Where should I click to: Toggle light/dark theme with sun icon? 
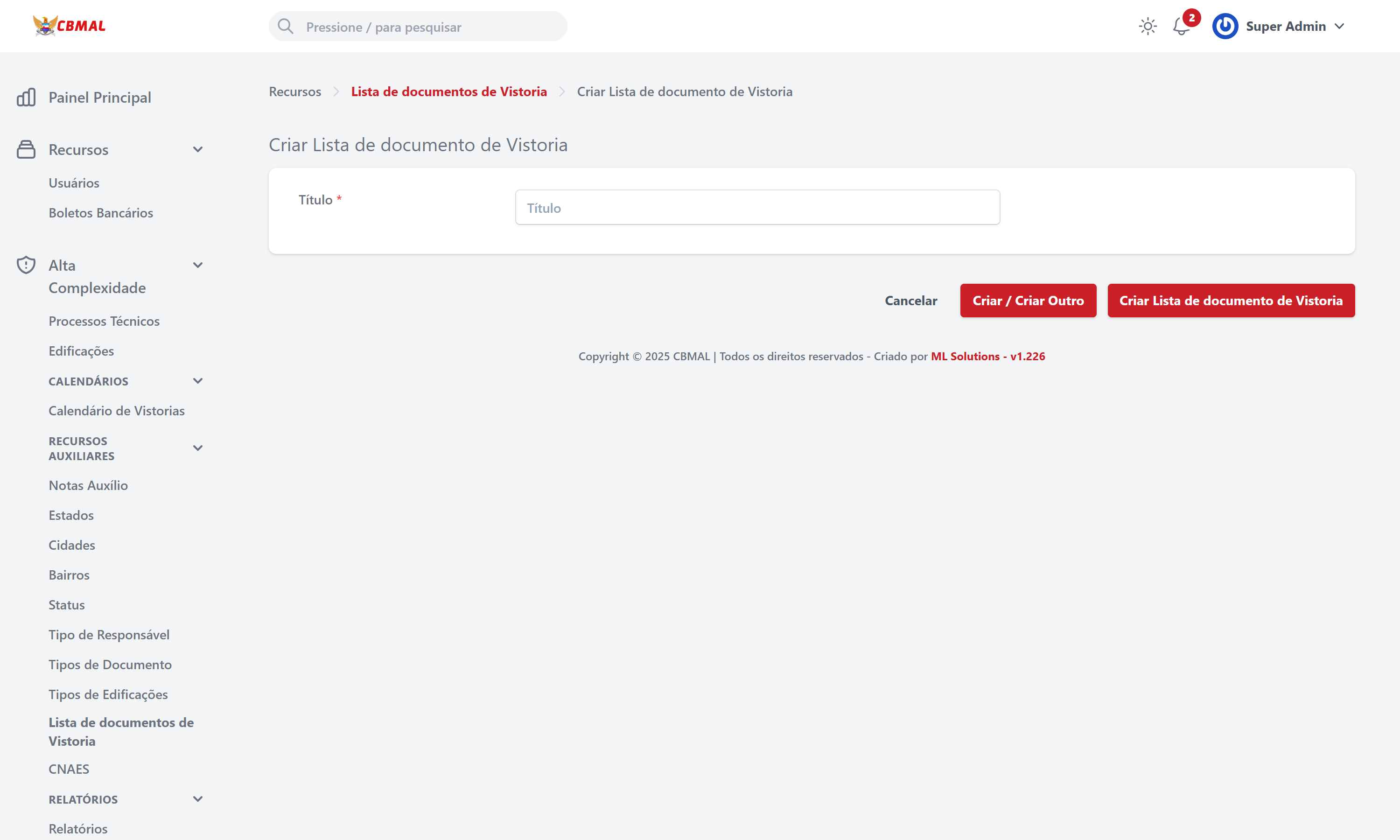[1148, 26]
